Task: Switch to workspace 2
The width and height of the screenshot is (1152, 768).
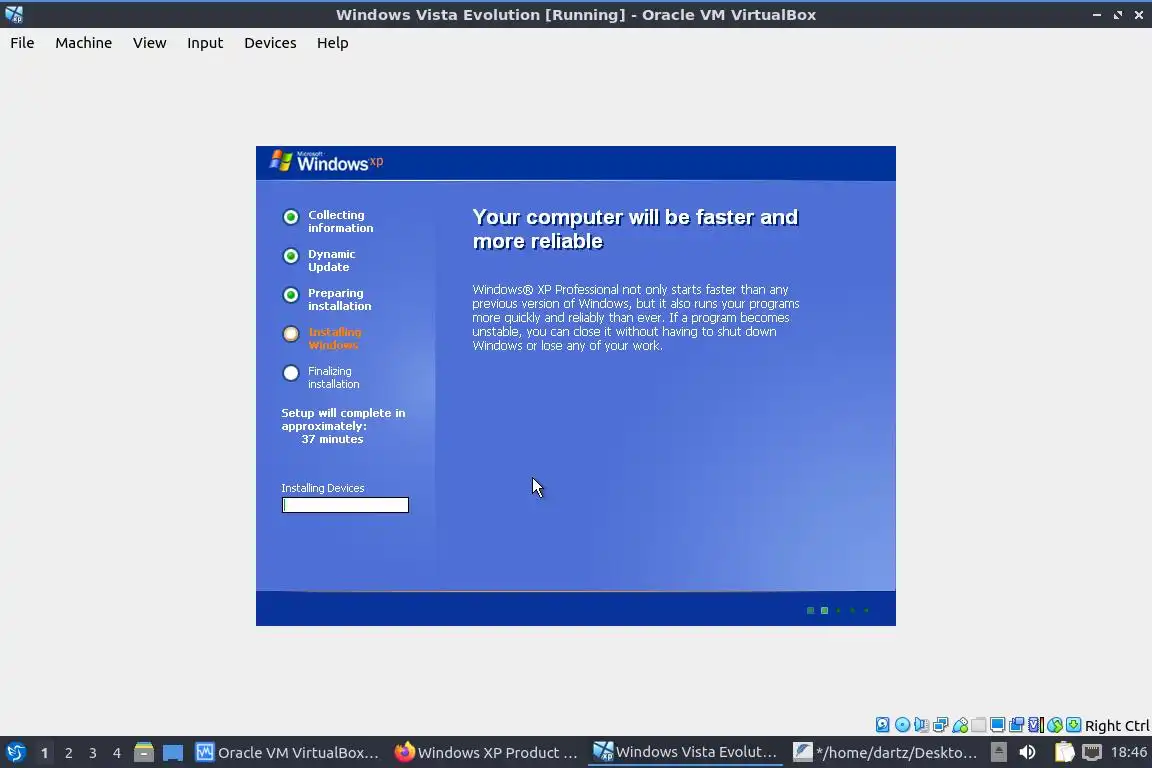Action: pyautogui.click(x=69, y=753)
